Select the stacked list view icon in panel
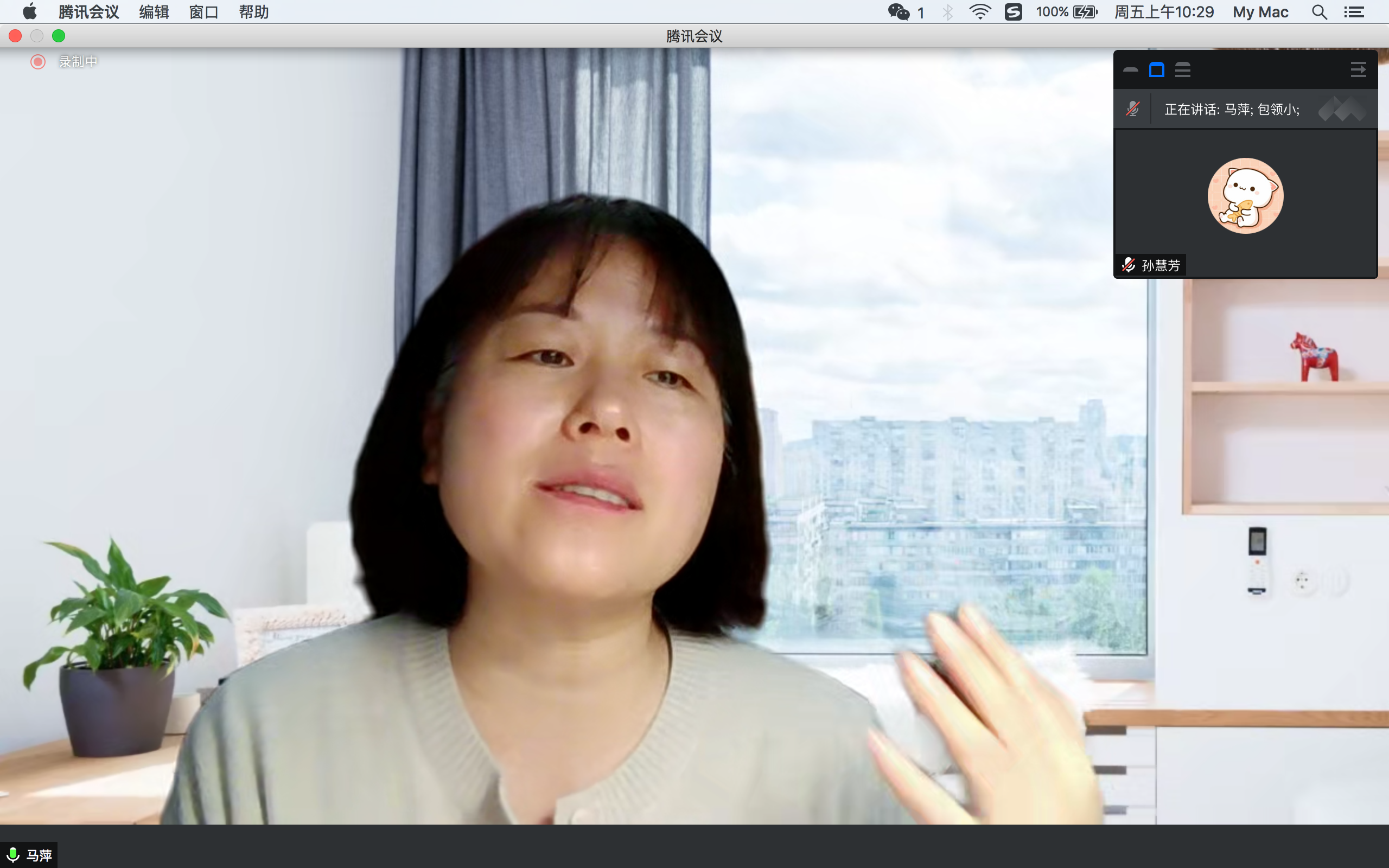 coord(1182,70)
